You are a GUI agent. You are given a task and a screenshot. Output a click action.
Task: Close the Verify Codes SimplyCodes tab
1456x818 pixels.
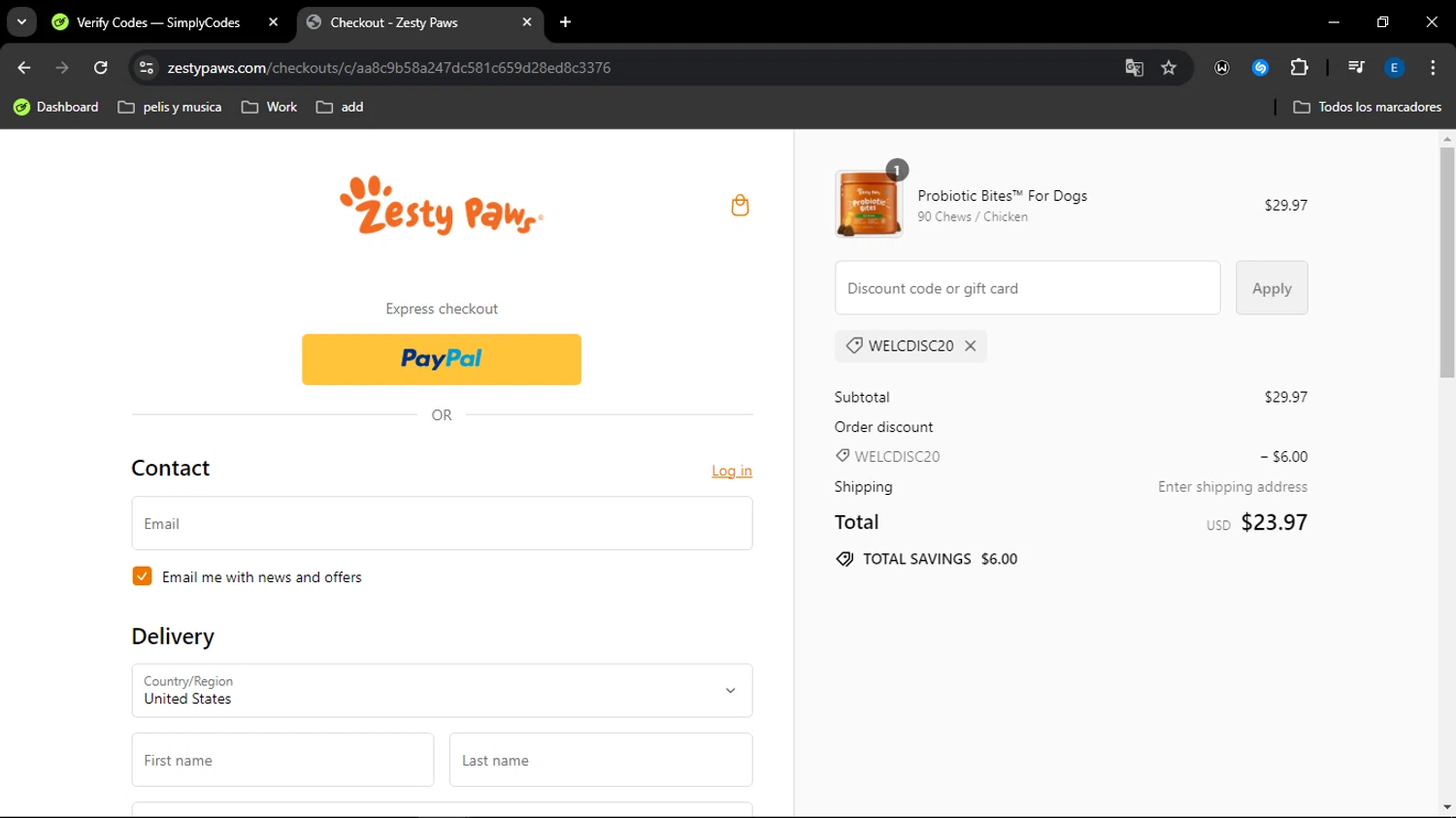tap(274, 22)
